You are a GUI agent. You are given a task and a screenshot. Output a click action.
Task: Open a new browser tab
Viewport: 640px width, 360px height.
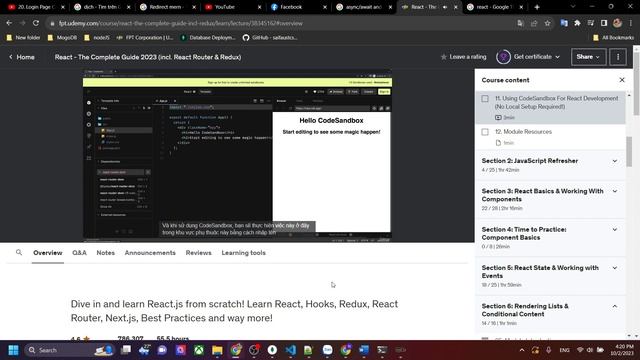[537, 7]
